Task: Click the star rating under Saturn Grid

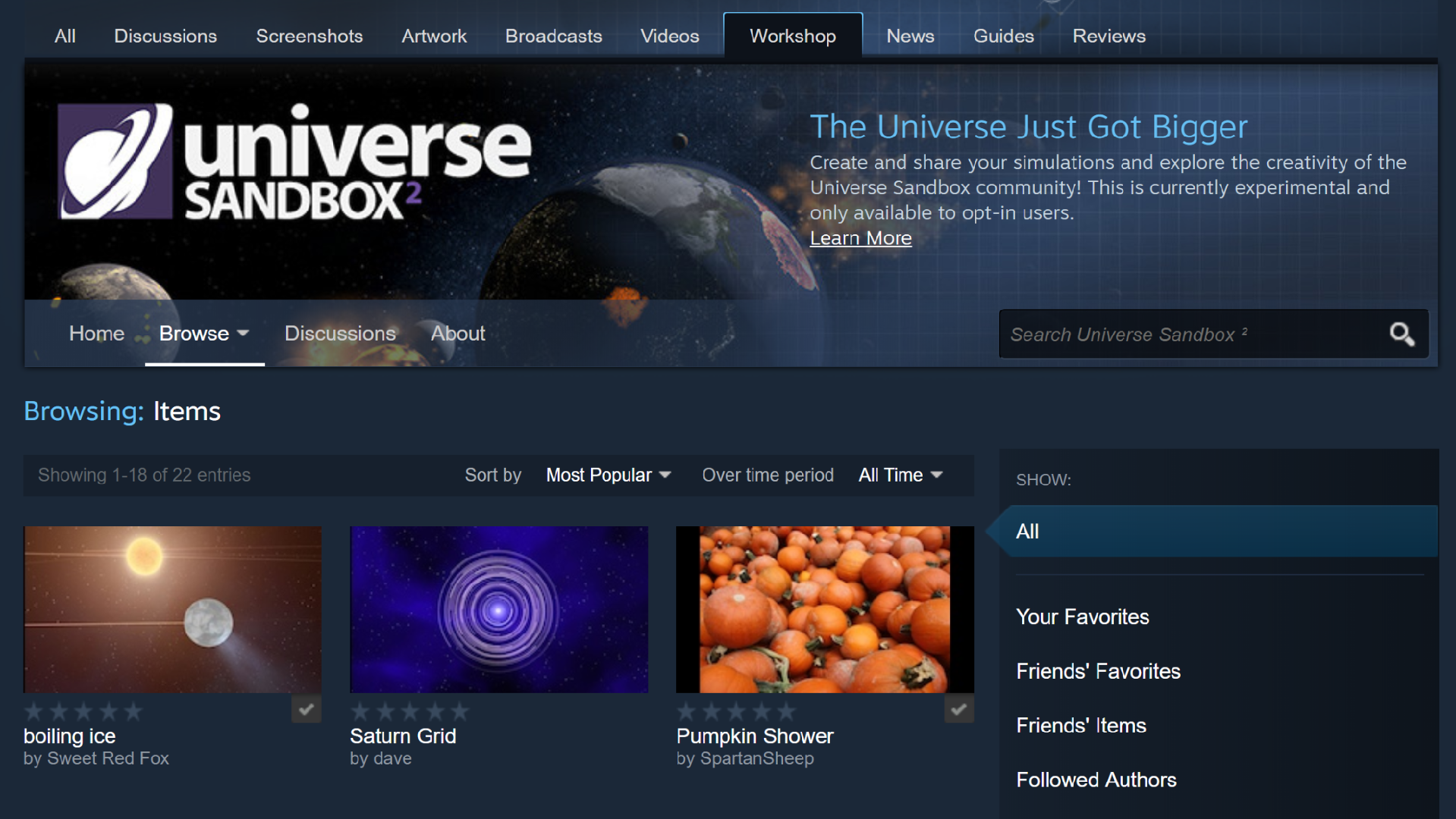Action: pos(410,711)
